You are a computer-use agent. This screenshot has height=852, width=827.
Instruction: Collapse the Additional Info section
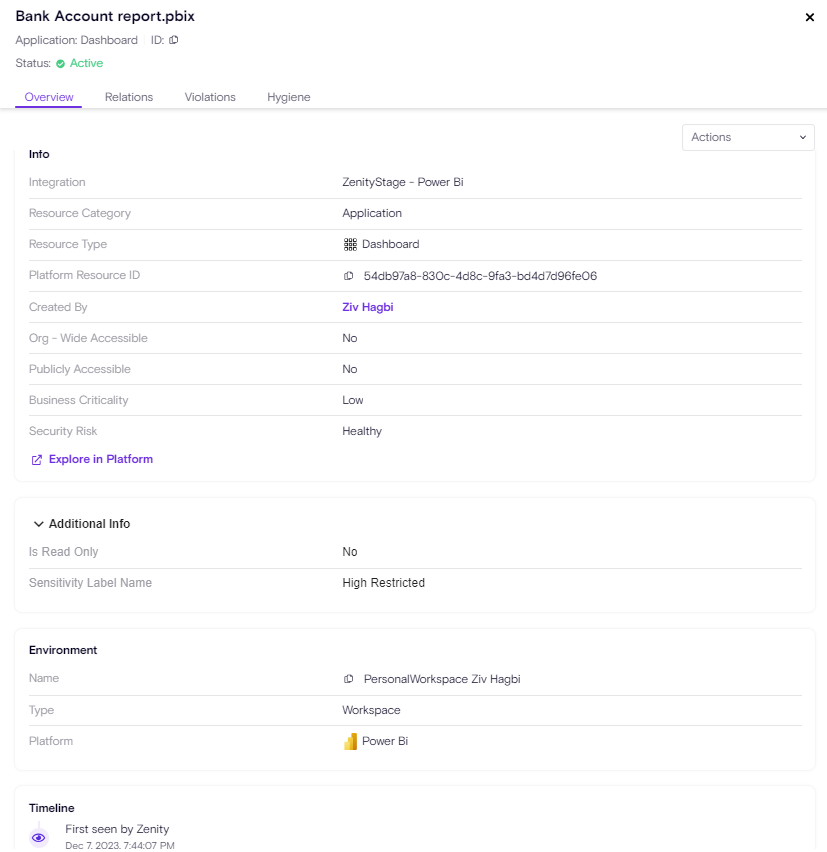coord(39,524)
